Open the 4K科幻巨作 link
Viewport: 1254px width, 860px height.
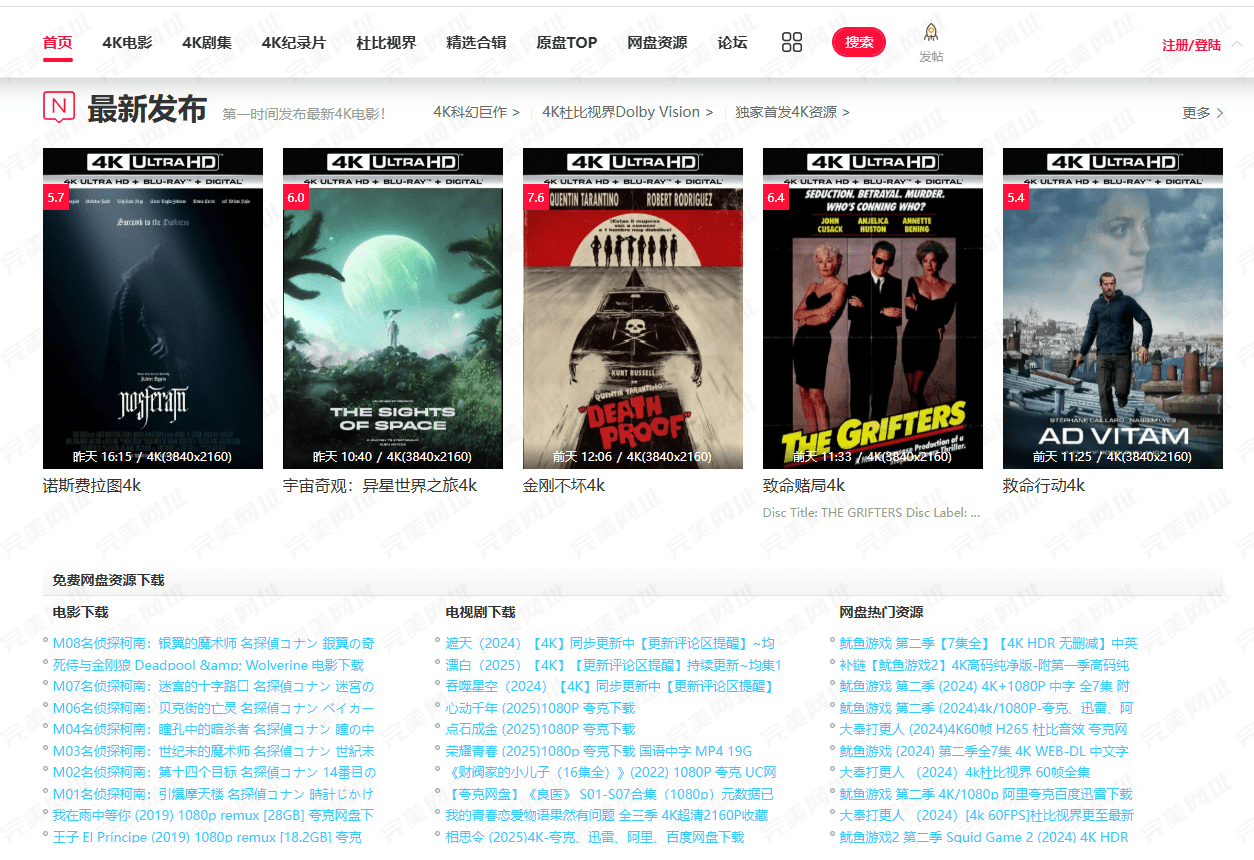[476, 112]
